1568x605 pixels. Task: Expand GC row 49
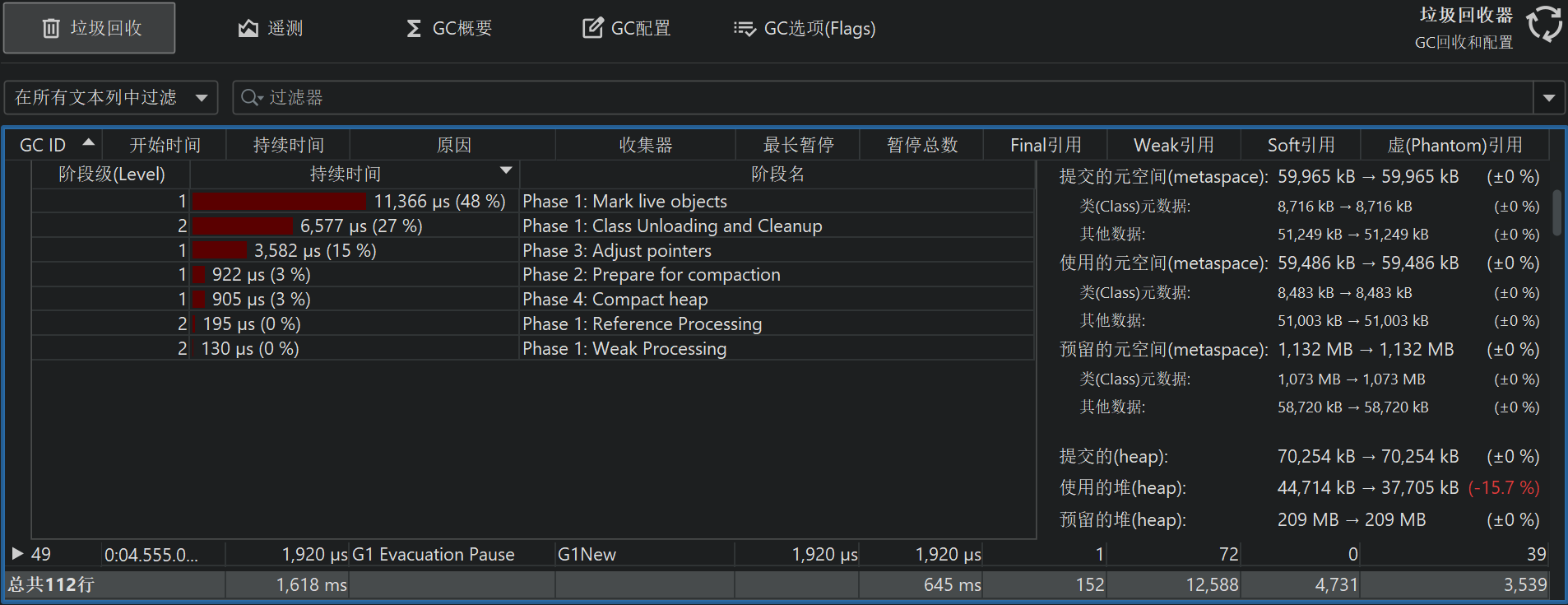[x=17, y=554]
